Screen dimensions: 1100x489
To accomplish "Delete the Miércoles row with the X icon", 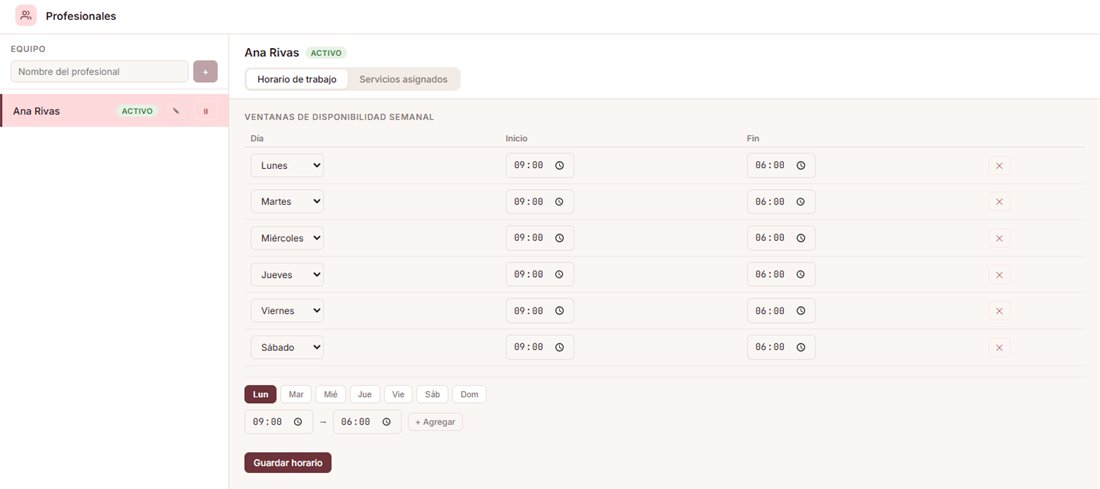I will [999, 239].
